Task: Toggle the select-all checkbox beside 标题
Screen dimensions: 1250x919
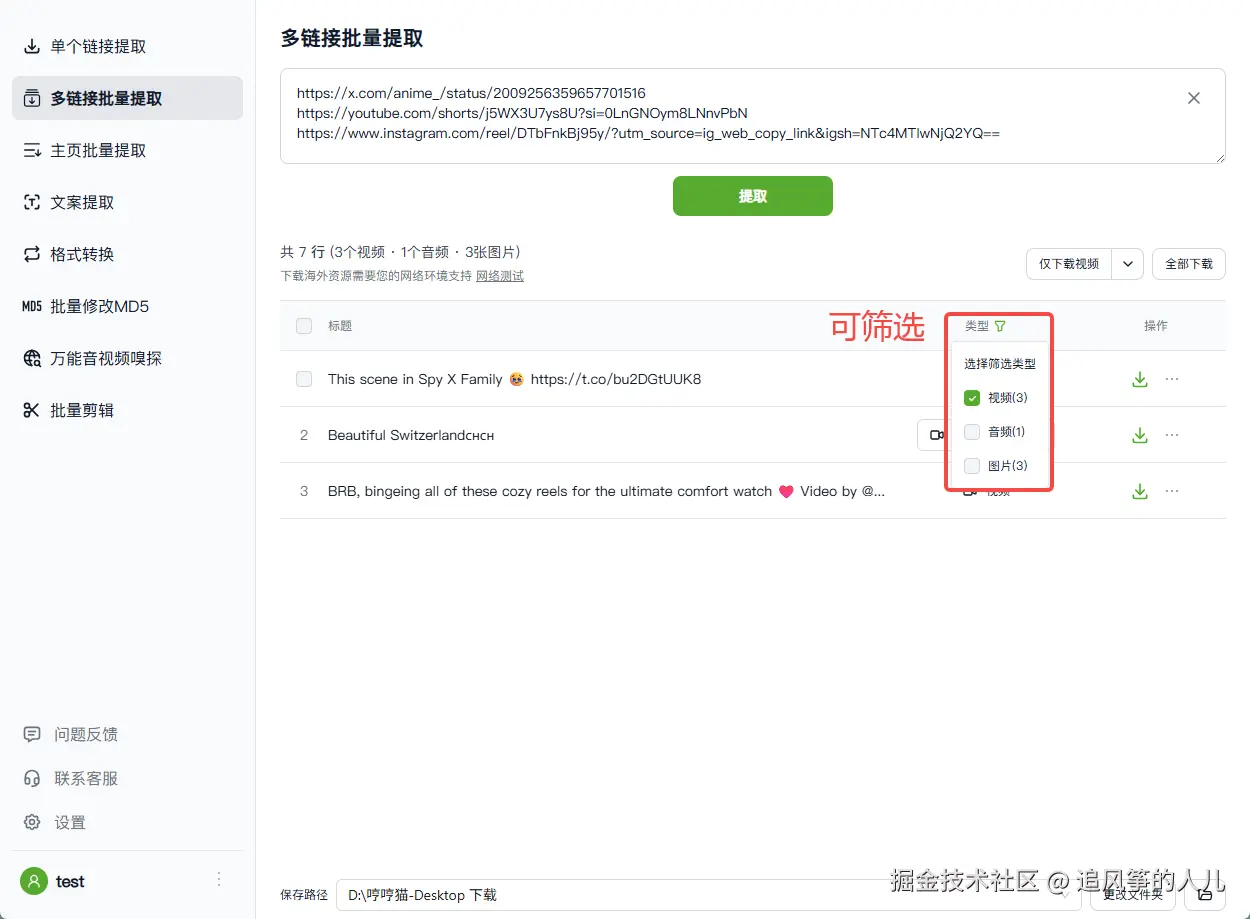Action: (x=304, y=326)
